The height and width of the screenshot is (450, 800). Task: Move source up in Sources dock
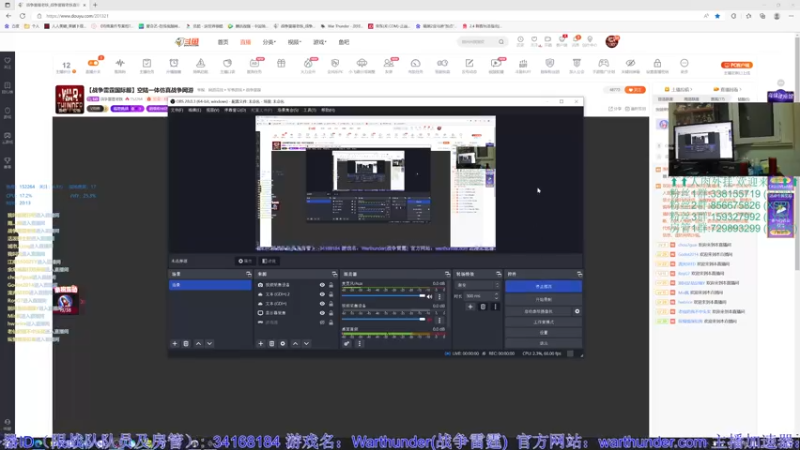[x=295, y=344]
